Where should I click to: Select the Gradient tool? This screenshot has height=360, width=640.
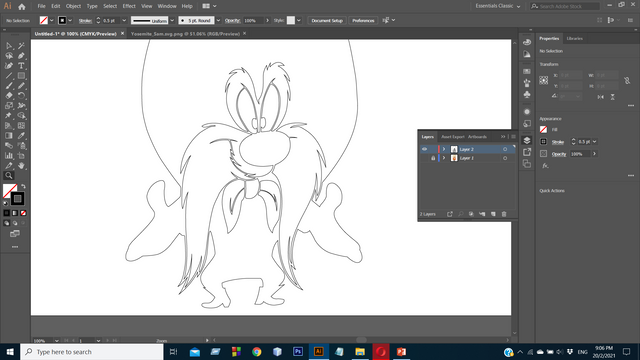(x=9, y=136)
